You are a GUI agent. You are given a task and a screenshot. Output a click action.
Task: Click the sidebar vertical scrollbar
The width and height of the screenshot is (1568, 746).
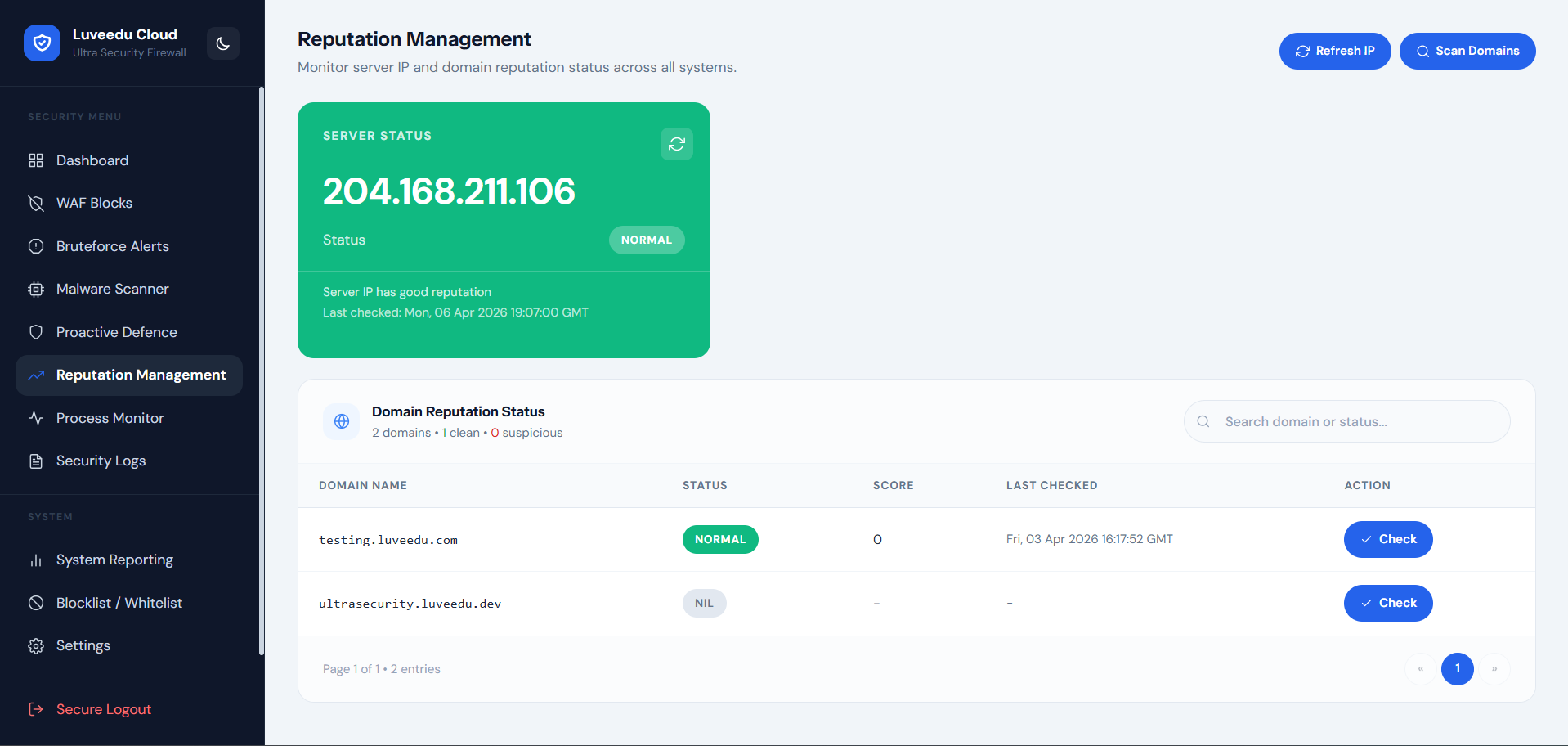point(262,371)
